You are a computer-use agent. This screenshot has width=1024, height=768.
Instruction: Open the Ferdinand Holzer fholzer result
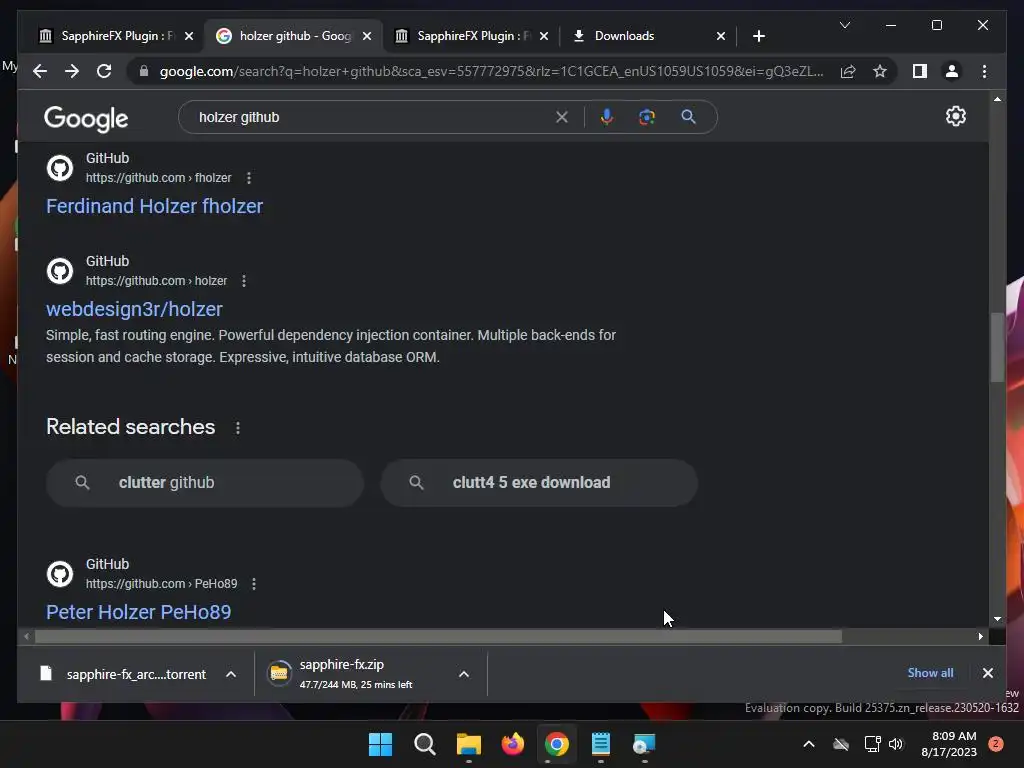click(x=155, y=206)
